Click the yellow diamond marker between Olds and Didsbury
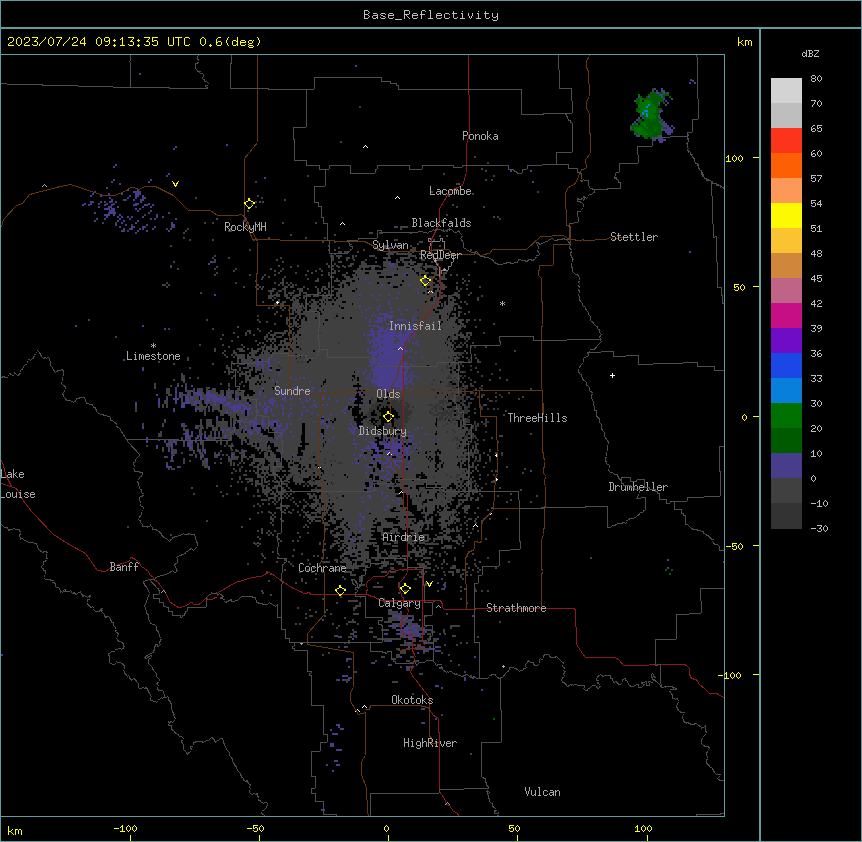This screenshot has height=842, width=862. (388, 416)
